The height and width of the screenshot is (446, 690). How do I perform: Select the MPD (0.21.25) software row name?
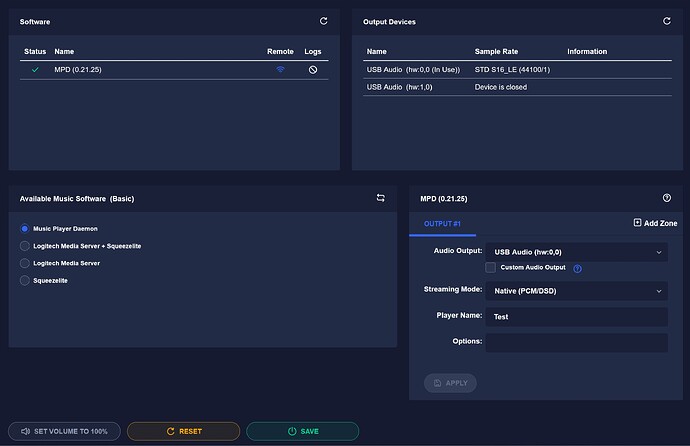[78, 69]
